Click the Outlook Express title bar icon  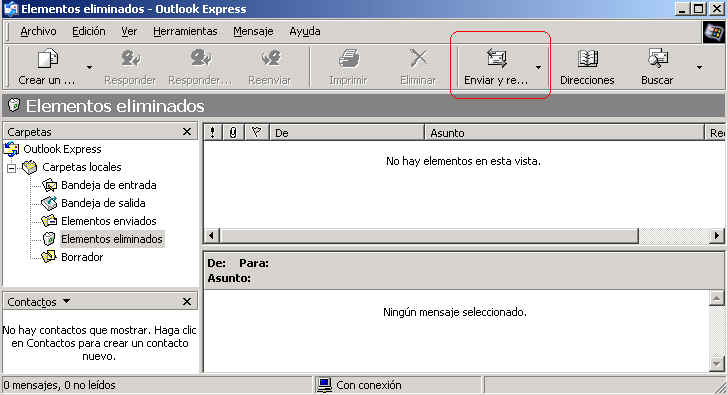pos(11,9)
